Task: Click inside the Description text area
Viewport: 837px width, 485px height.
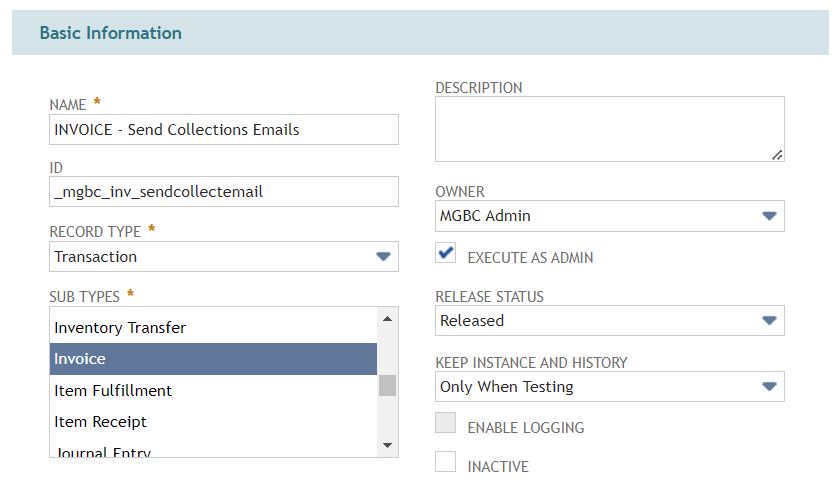Action: (x=610, y=129)
